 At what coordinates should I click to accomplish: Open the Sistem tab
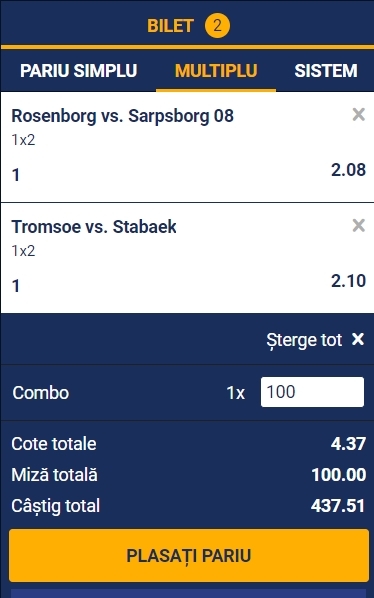(326, 71)
